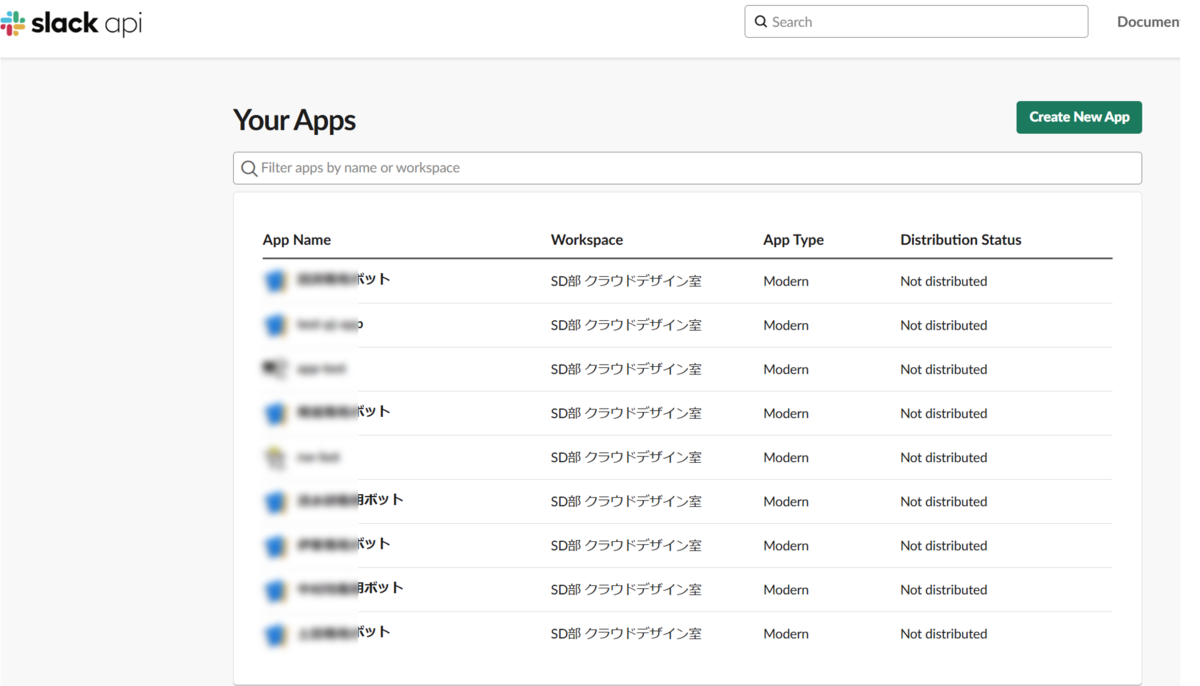
Task: Click the Distribution Status column header
Action: click(961, 240)
